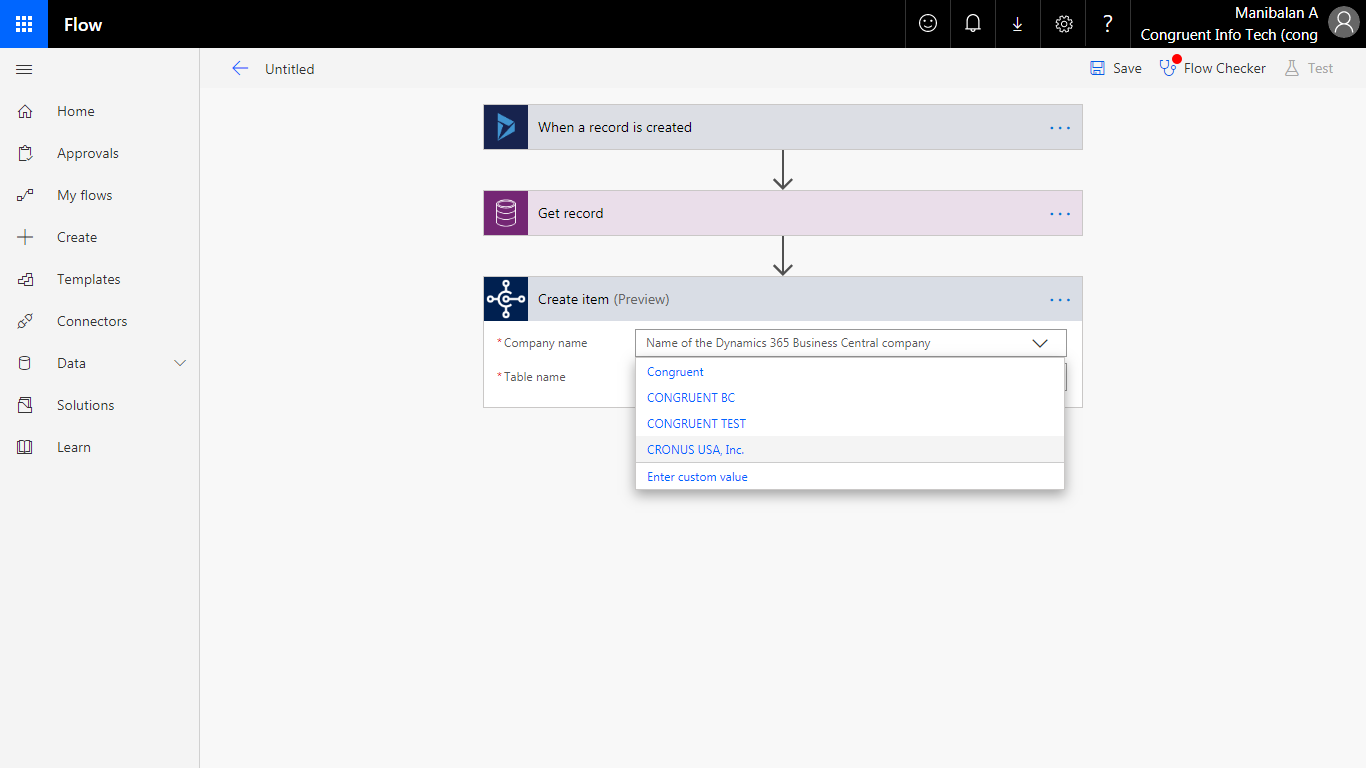The width and height of the screenshot is (1366, 768).
Task: Click the Dynamics 365 trigger icon
Action: 506,127
